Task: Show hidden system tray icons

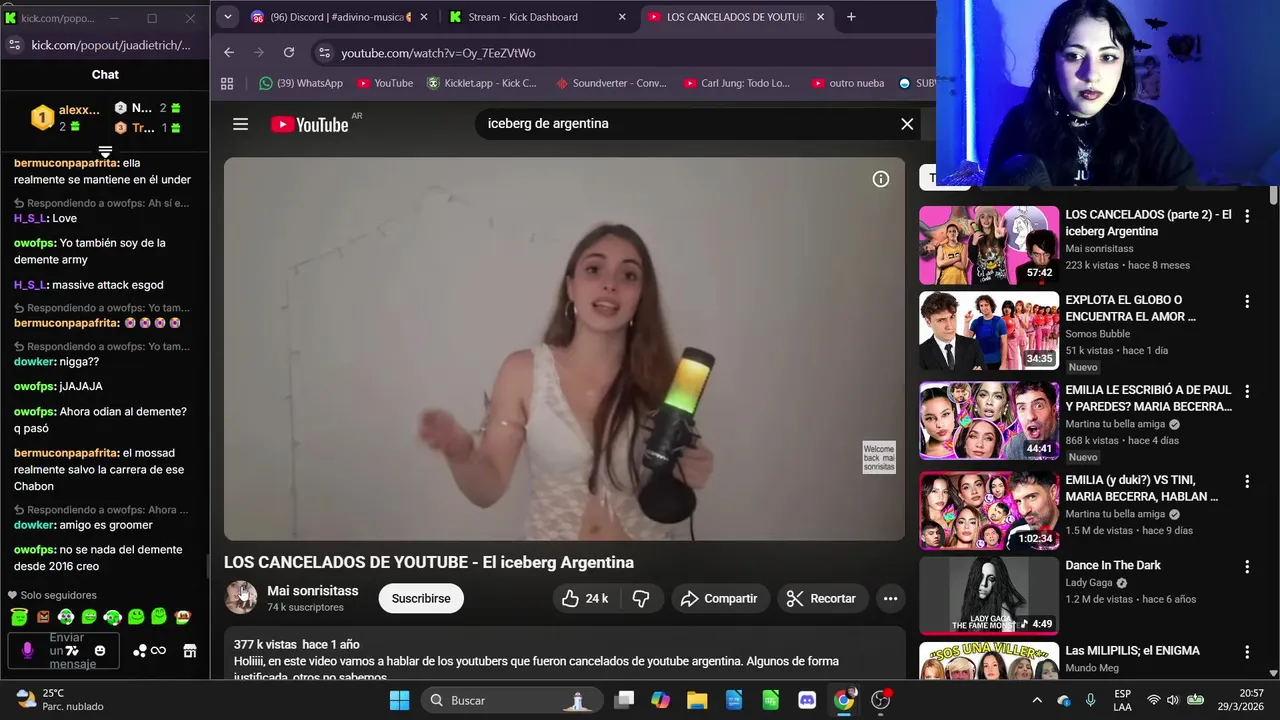Action: click(1037, 700)
